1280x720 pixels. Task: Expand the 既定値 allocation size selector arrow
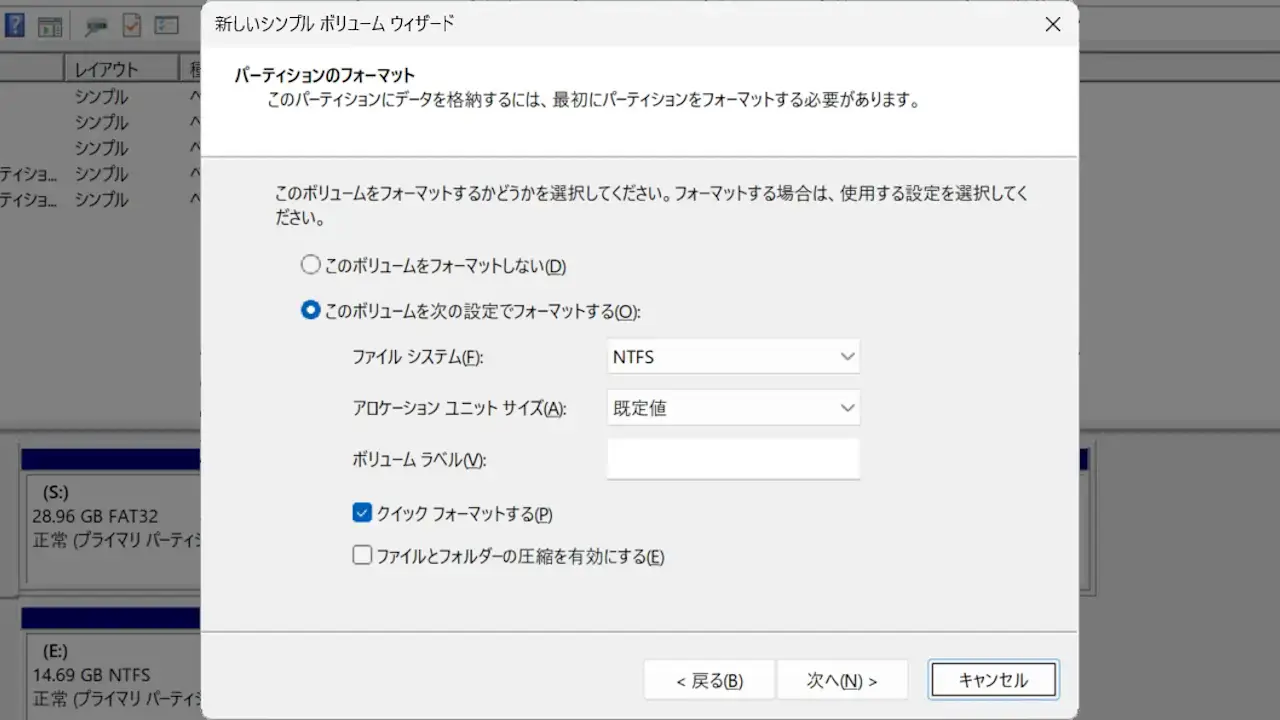click(848, 407)
